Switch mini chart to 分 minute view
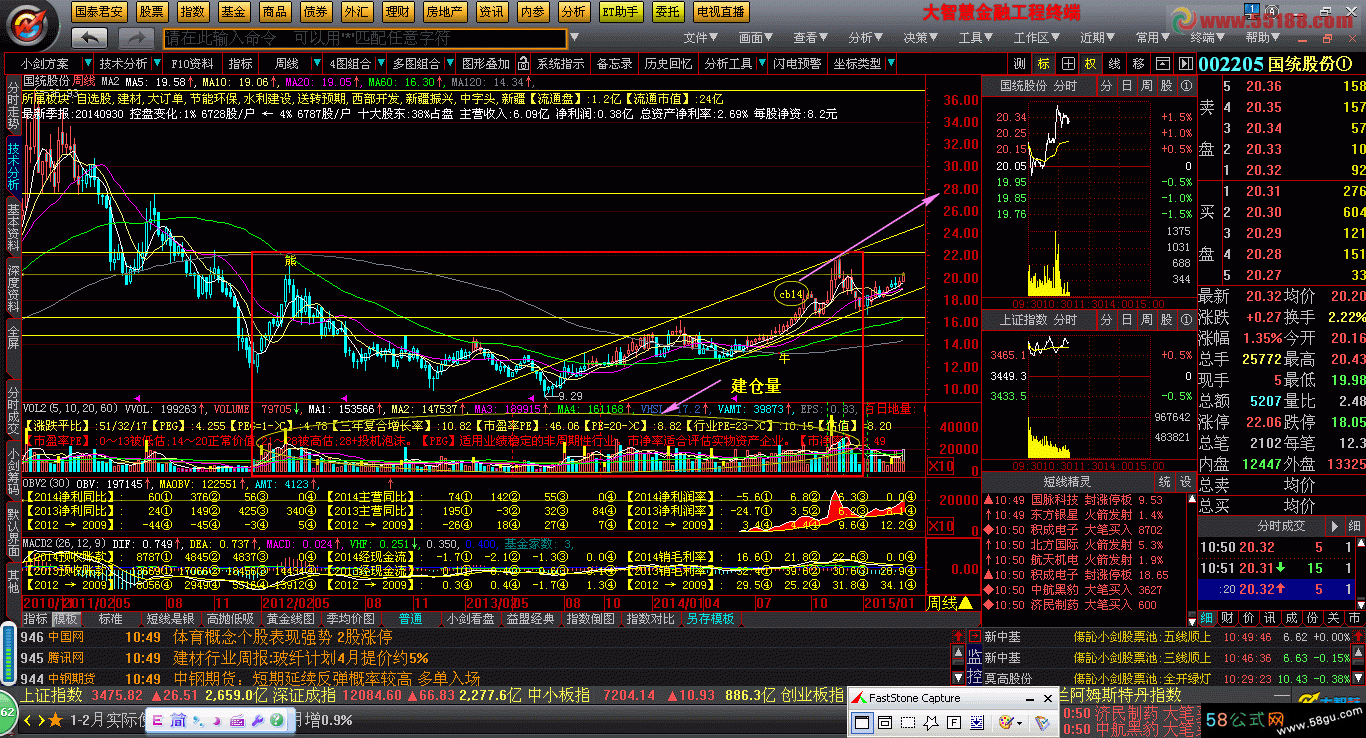The height and width of the screenshot is (738, 1366). coord(1107,86)
